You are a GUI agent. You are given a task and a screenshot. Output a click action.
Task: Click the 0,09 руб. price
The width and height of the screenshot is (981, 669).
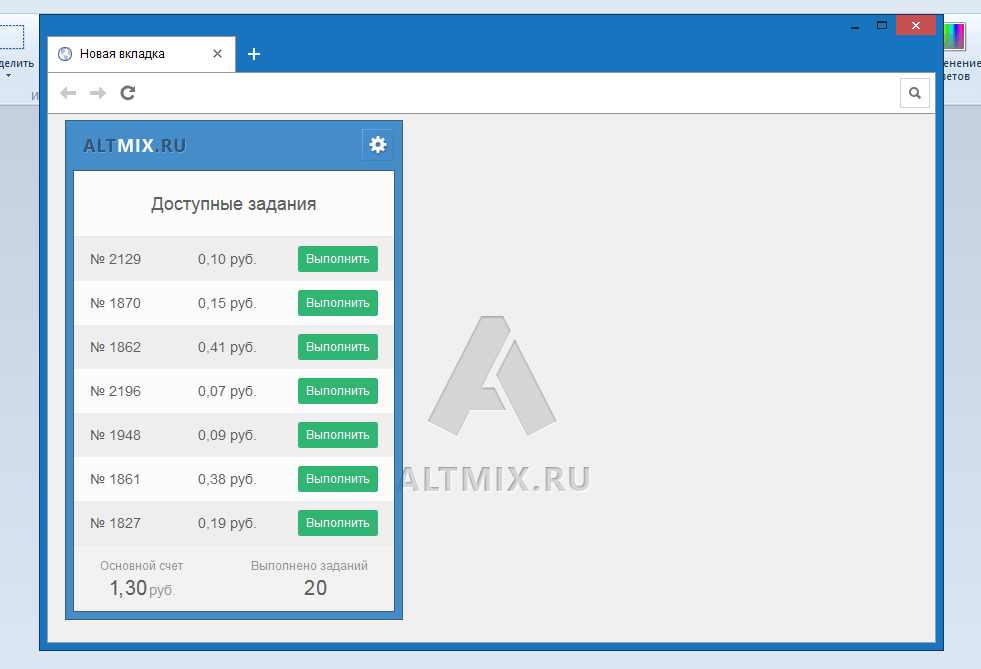pos(227,435)
